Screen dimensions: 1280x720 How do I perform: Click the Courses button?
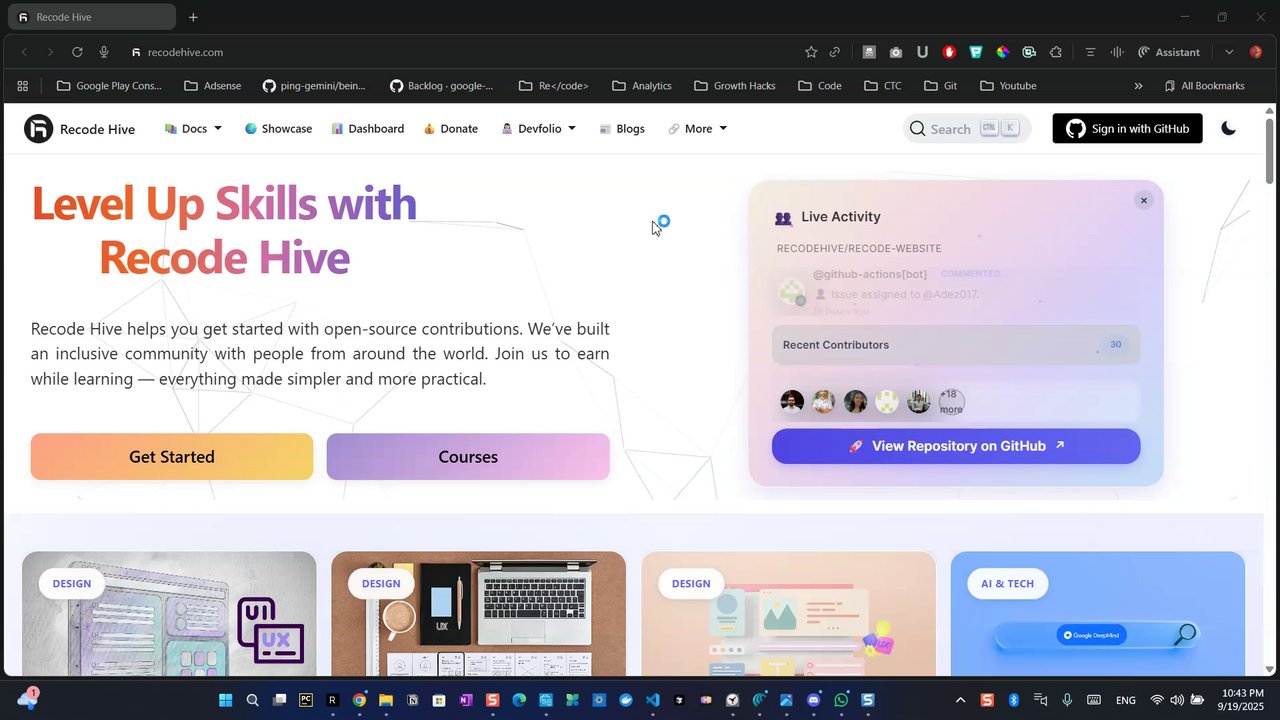(468, 456)
